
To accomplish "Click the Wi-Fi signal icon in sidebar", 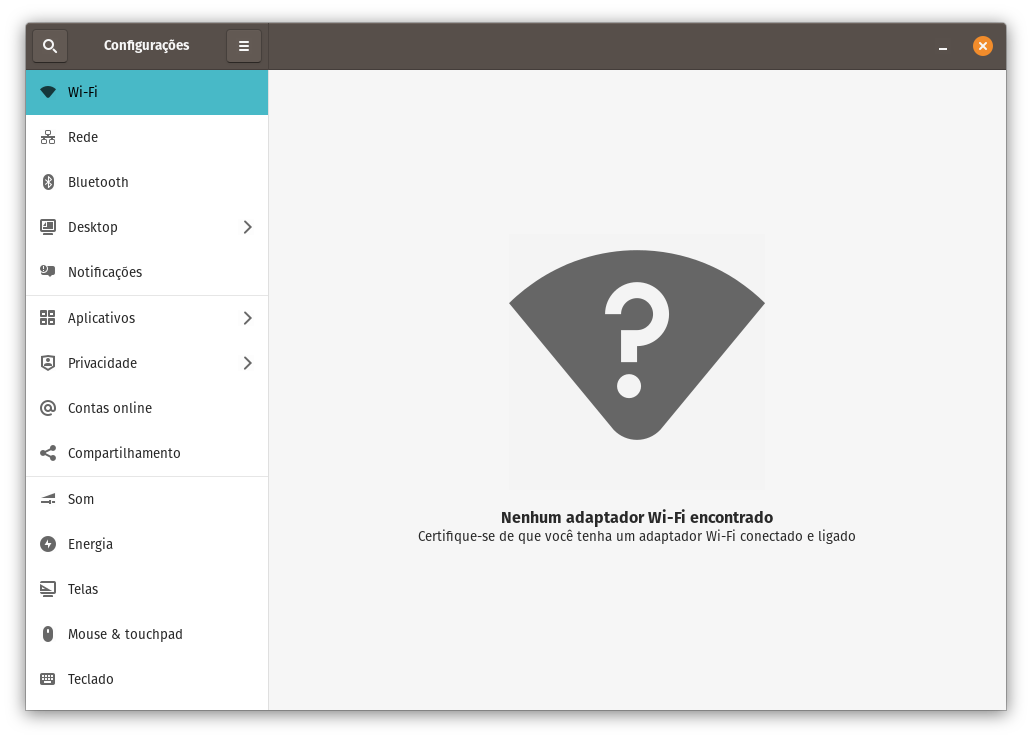I will tap(48, 92).
